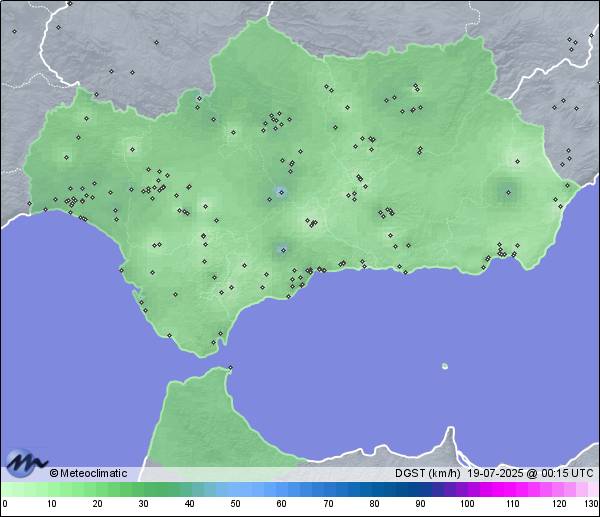Click the blue gust hotspot at the map center
Image resolution: width=600 pixels, height=517 pixels.
[x=281, y=192]
